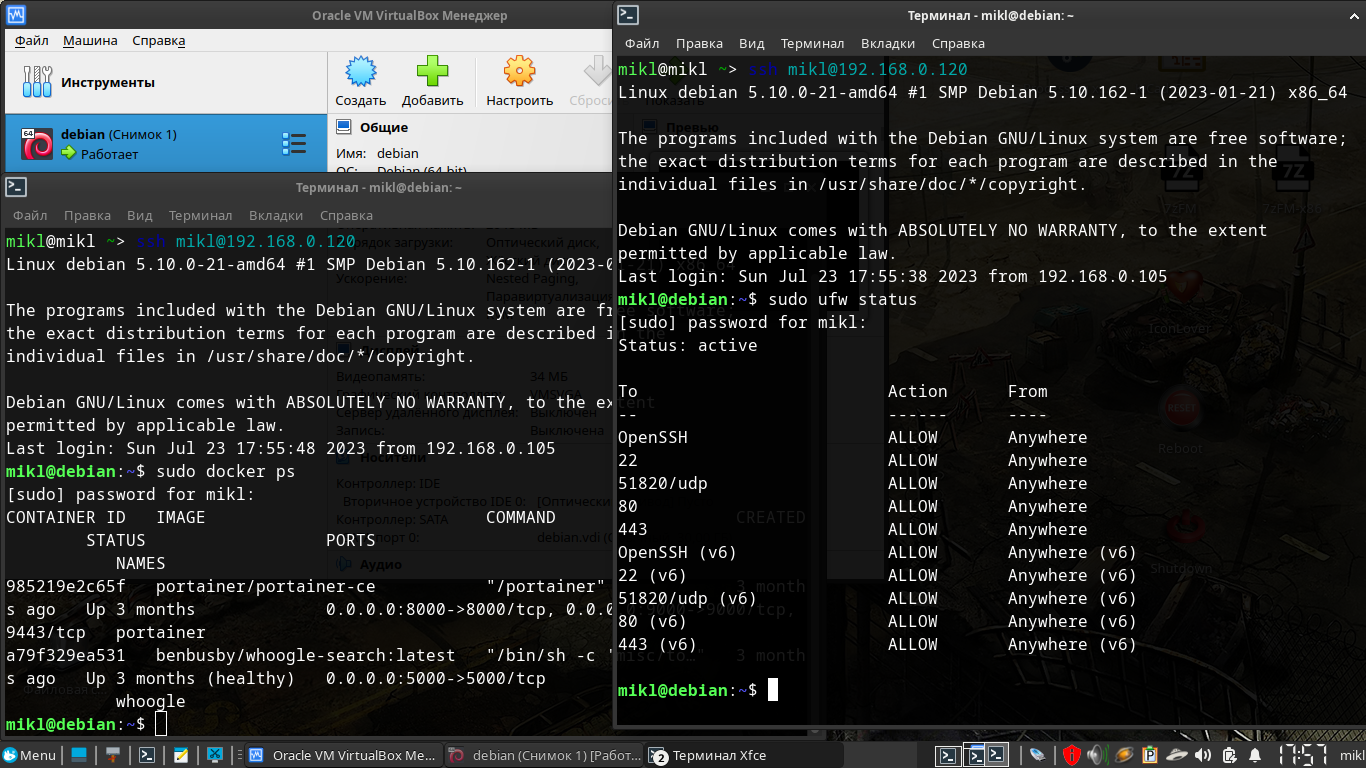Click the green Добавить (Add) plus icon
The image size is (1366, 768).
tap(432, 81)
